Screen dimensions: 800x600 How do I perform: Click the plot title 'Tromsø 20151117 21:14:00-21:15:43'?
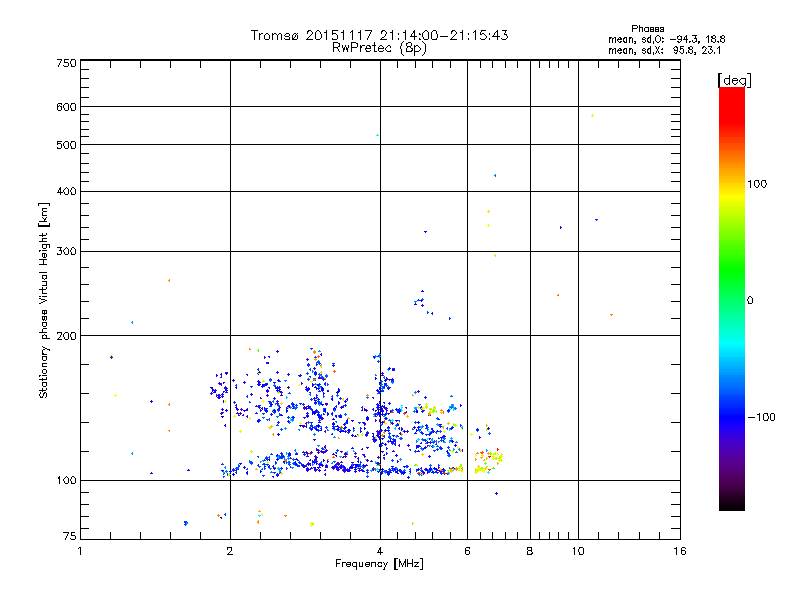(379, 35)
